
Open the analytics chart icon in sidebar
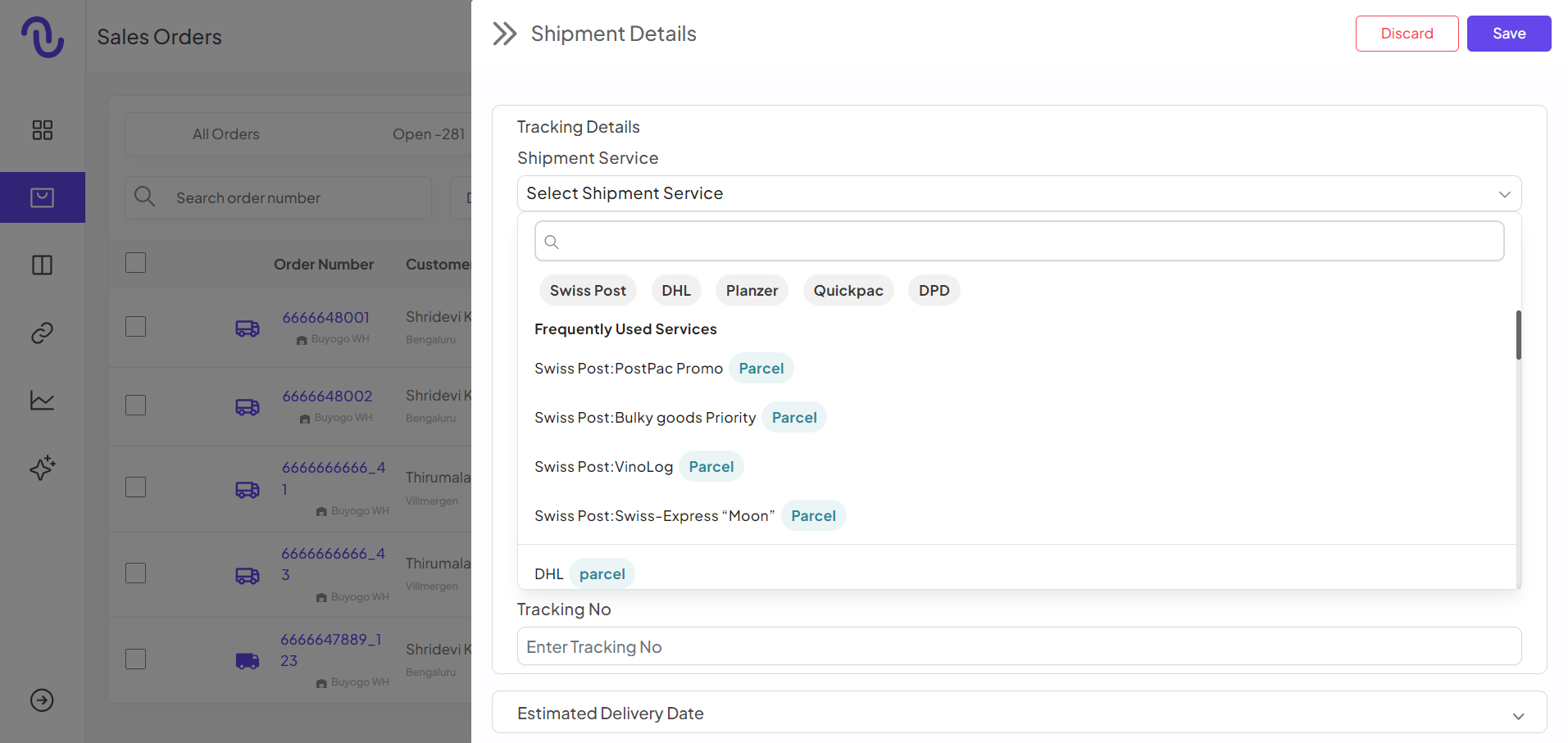pyautogui.click(x=42, y=401)
